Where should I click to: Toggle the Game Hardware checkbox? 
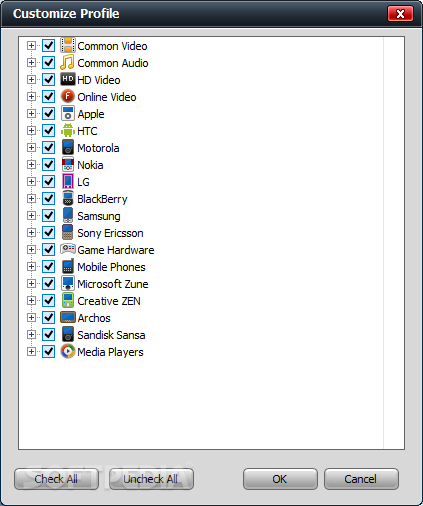49,249
